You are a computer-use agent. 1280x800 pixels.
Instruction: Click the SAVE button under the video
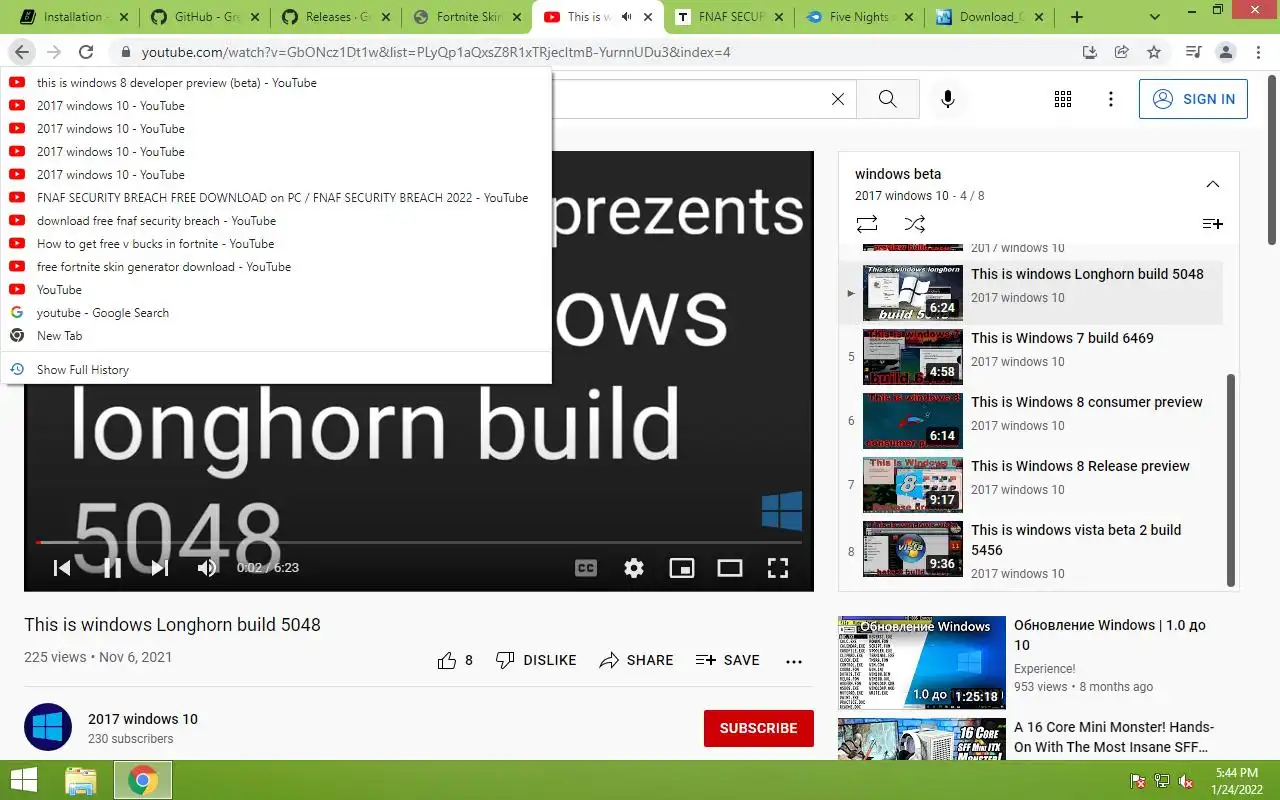point(728,660)
